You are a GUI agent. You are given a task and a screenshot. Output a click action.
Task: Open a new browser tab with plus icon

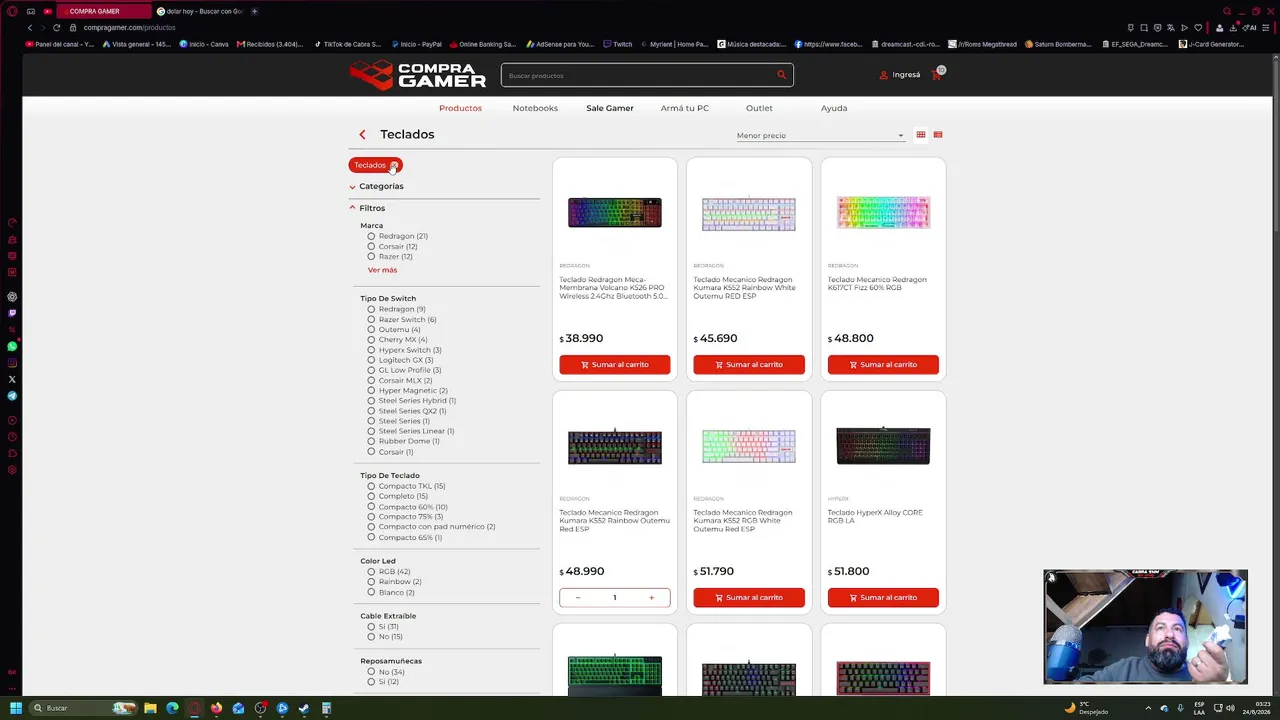tap(254, 11)
